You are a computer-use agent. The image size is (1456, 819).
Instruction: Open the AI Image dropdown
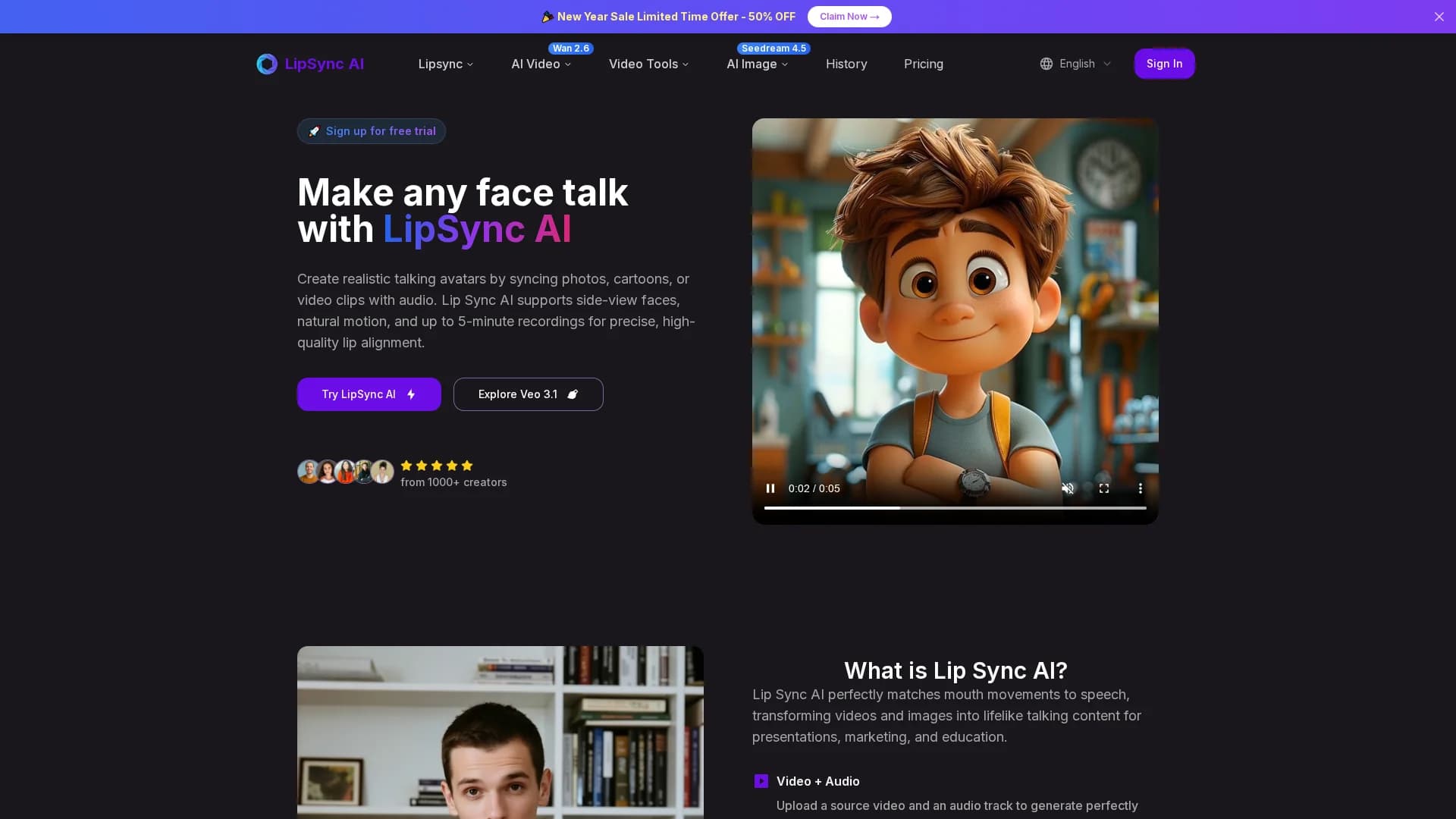(x=757, y=64)
